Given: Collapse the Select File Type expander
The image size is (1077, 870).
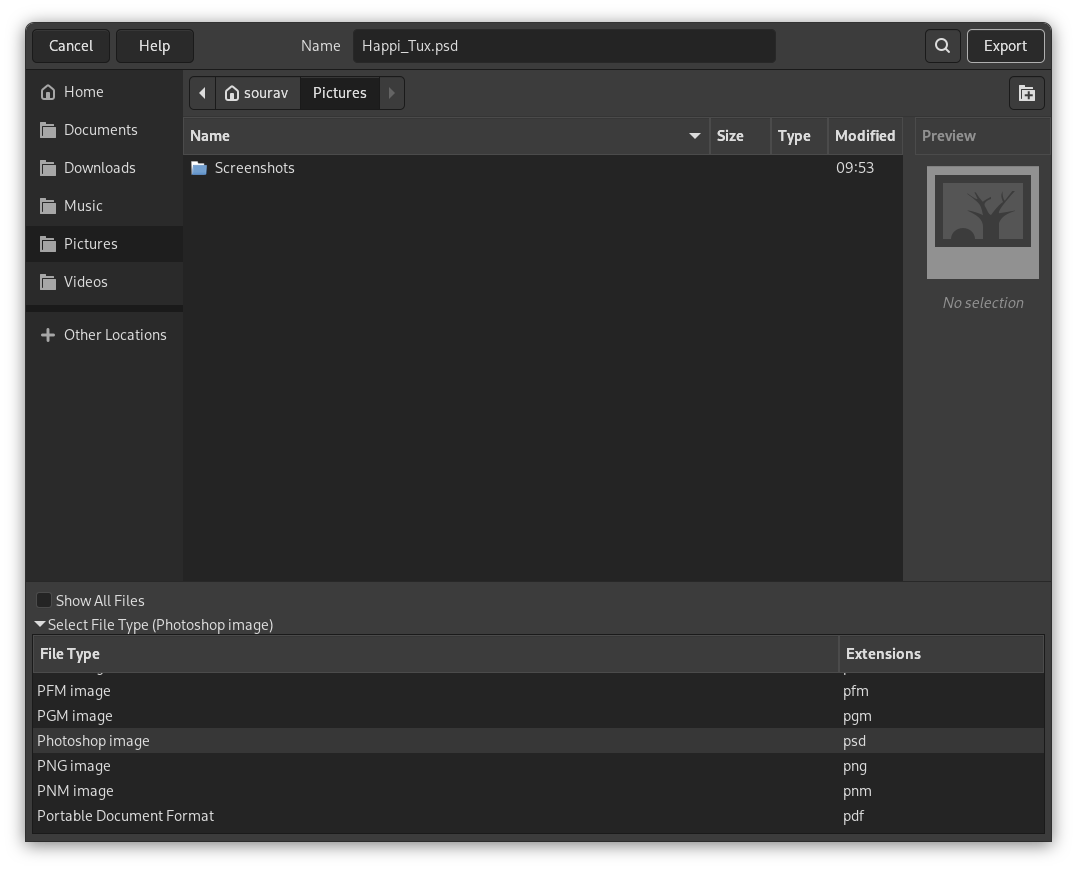Looking at the screenshot, I should [39, 624].
